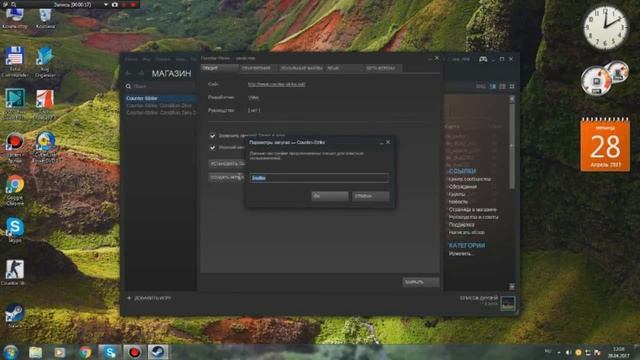
Task: Click the Создать ярлык button
Action: (227, 178)
